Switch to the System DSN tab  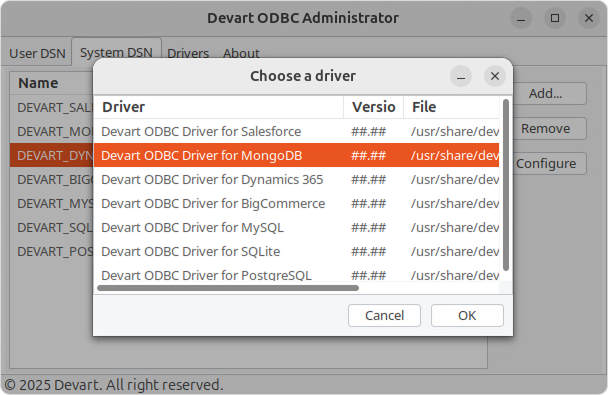[116, 52]
